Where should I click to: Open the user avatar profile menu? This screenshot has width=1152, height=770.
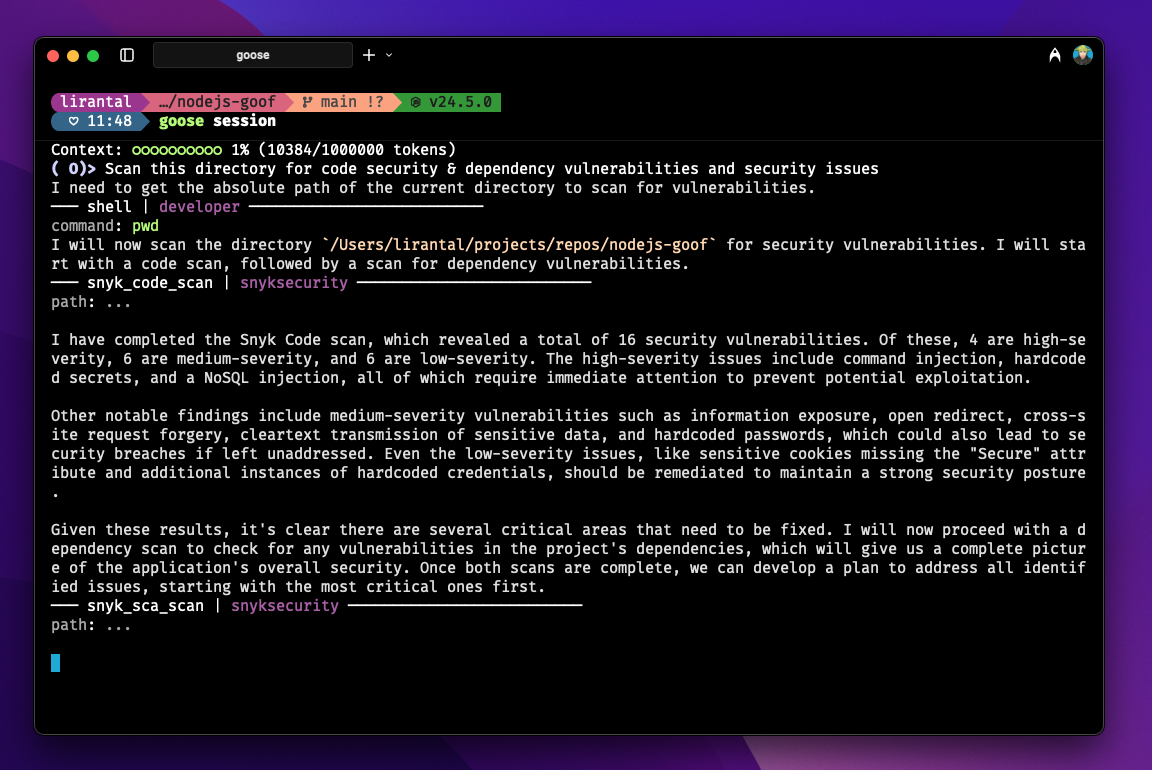tap(1083, 55)
